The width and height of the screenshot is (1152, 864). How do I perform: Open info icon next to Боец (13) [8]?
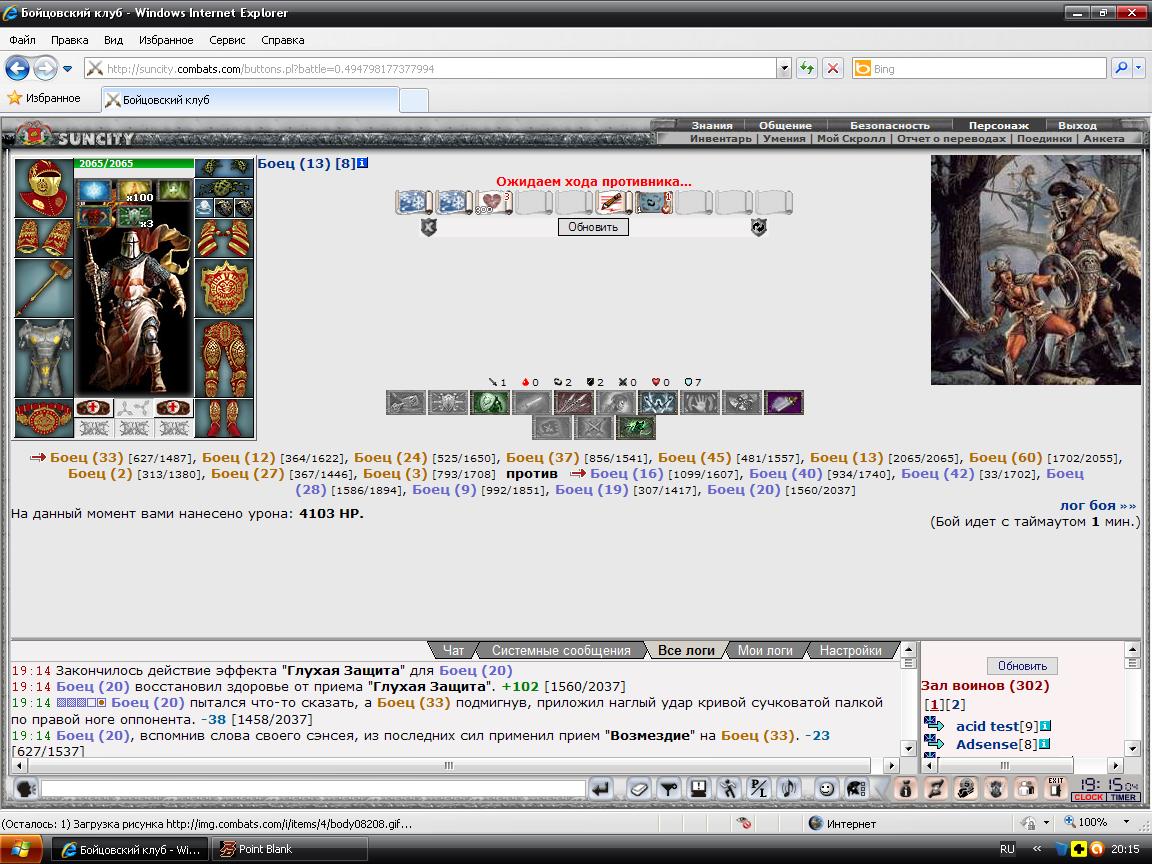click(x=362, y=163)
